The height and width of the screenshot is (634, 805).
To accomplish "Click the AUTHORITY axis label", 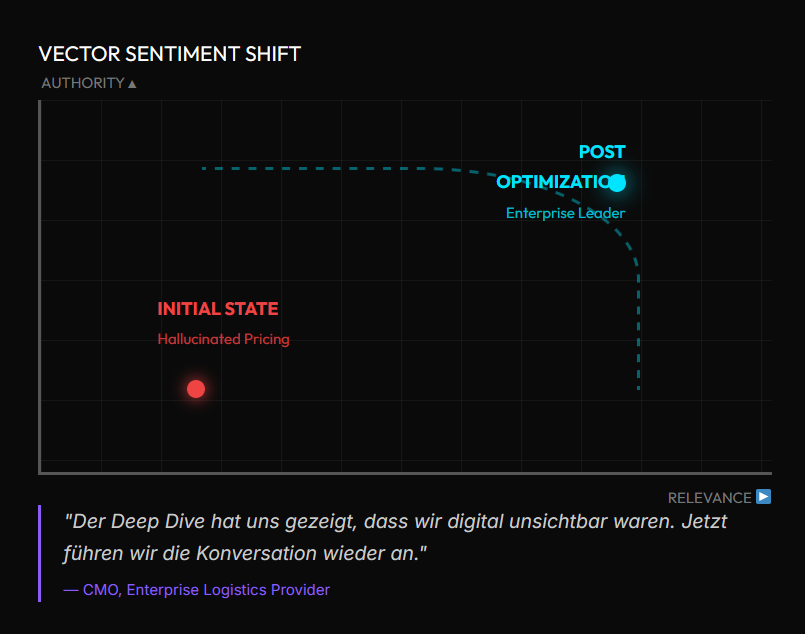I will click(82, 83).
